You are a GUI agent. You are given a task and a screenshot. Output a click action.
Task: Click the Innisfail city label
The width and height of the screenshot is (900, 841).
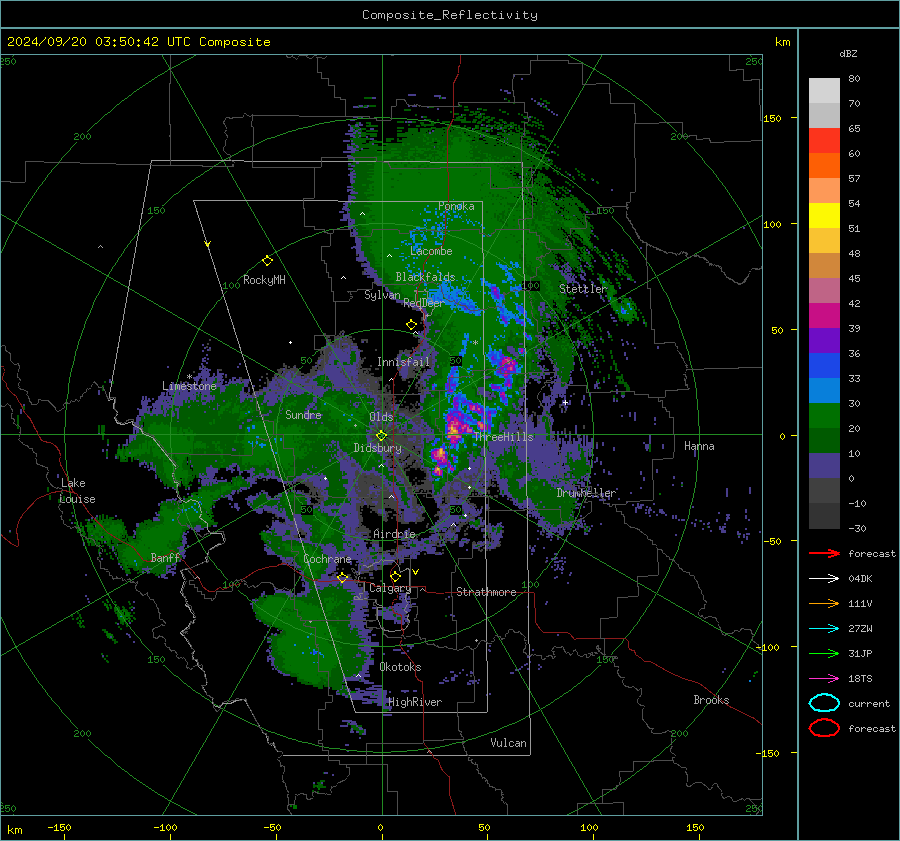click(x=403, y=362)
